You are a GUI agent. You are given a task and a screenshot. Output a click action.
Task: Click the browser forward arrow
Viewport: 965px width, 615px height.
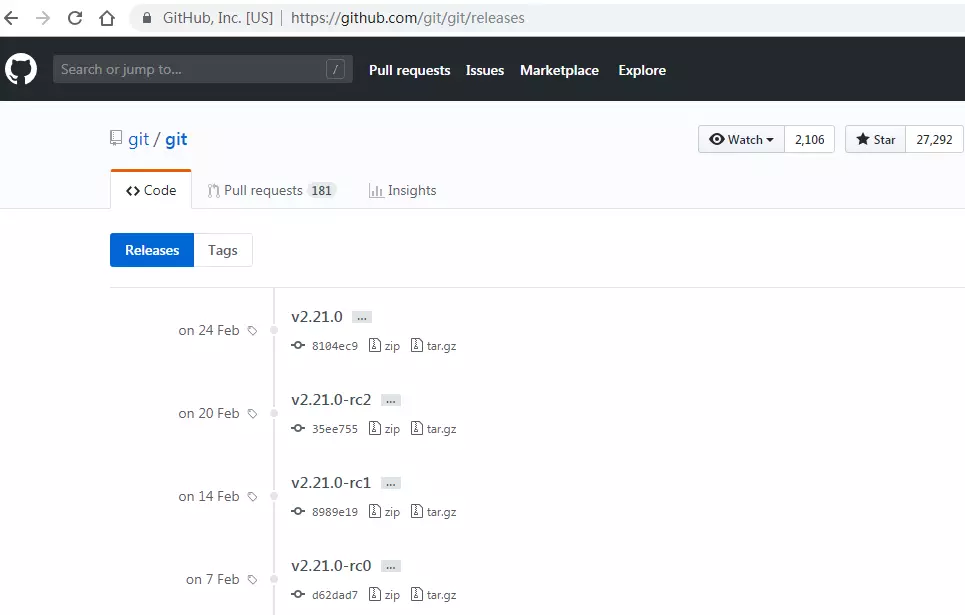(42, 18)
